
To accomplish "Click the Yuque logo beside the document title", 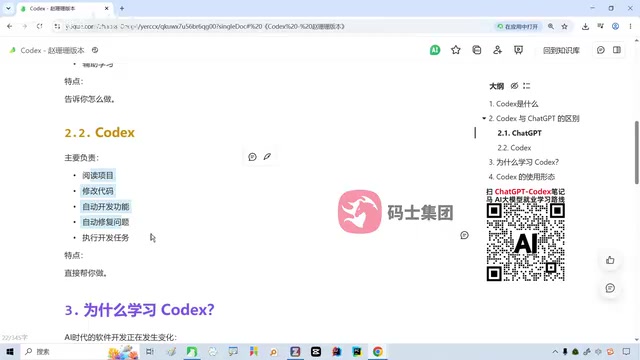I will tap(13, 50).
